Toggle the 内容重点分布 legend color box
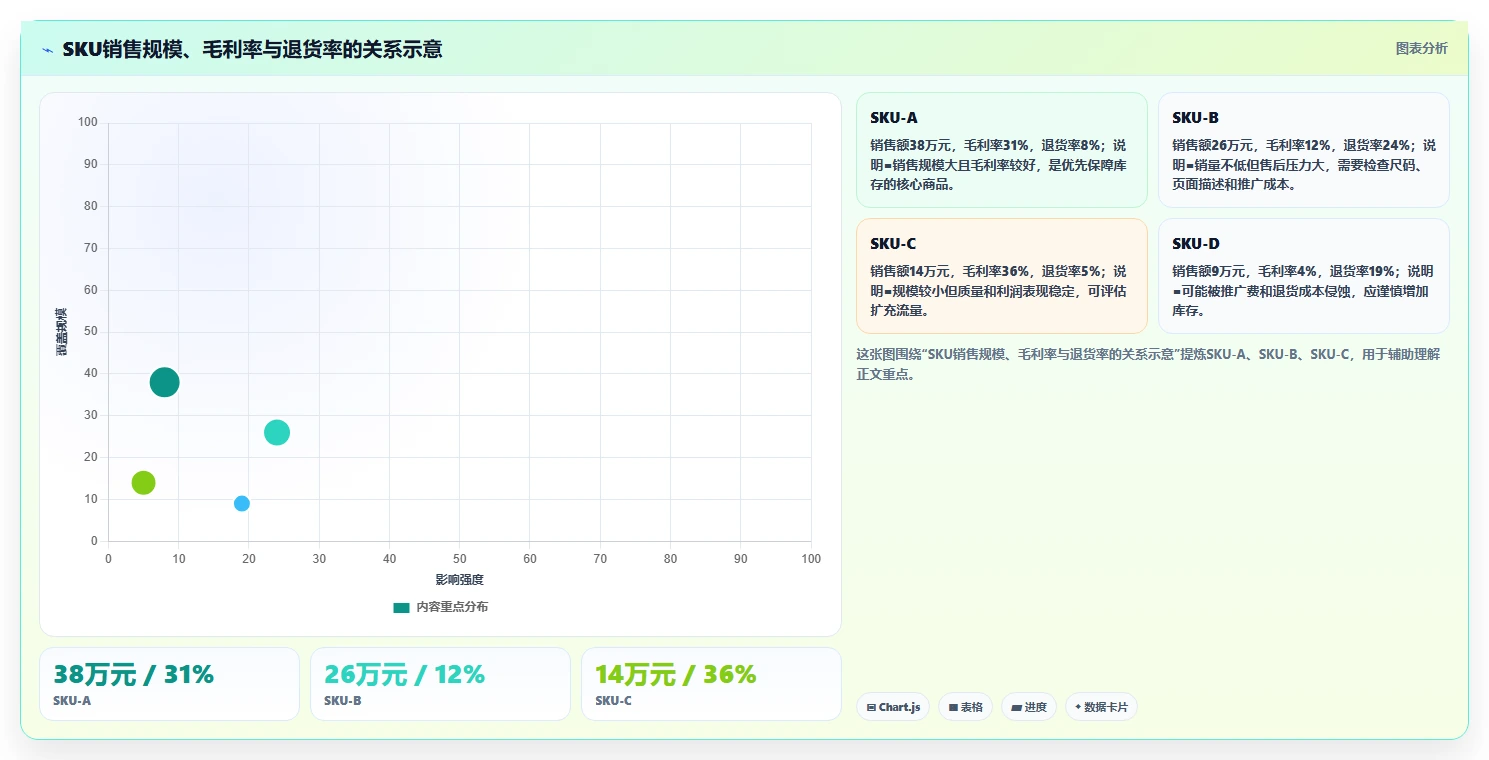The width and height of the screenshot is (1489, 760). pyautogui.click(x=401, y=607)
